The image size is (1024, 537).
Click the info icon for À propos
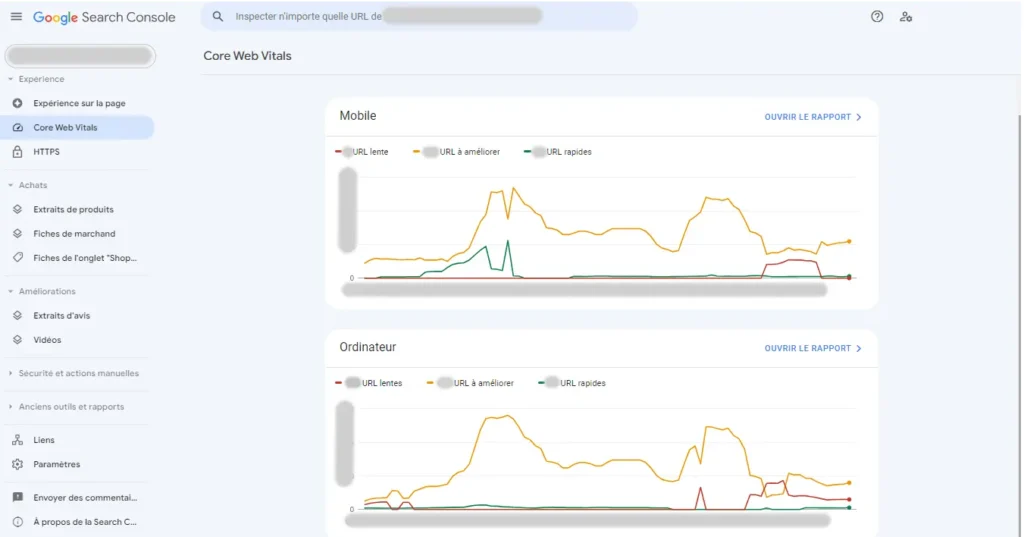(x=18, y=522)
